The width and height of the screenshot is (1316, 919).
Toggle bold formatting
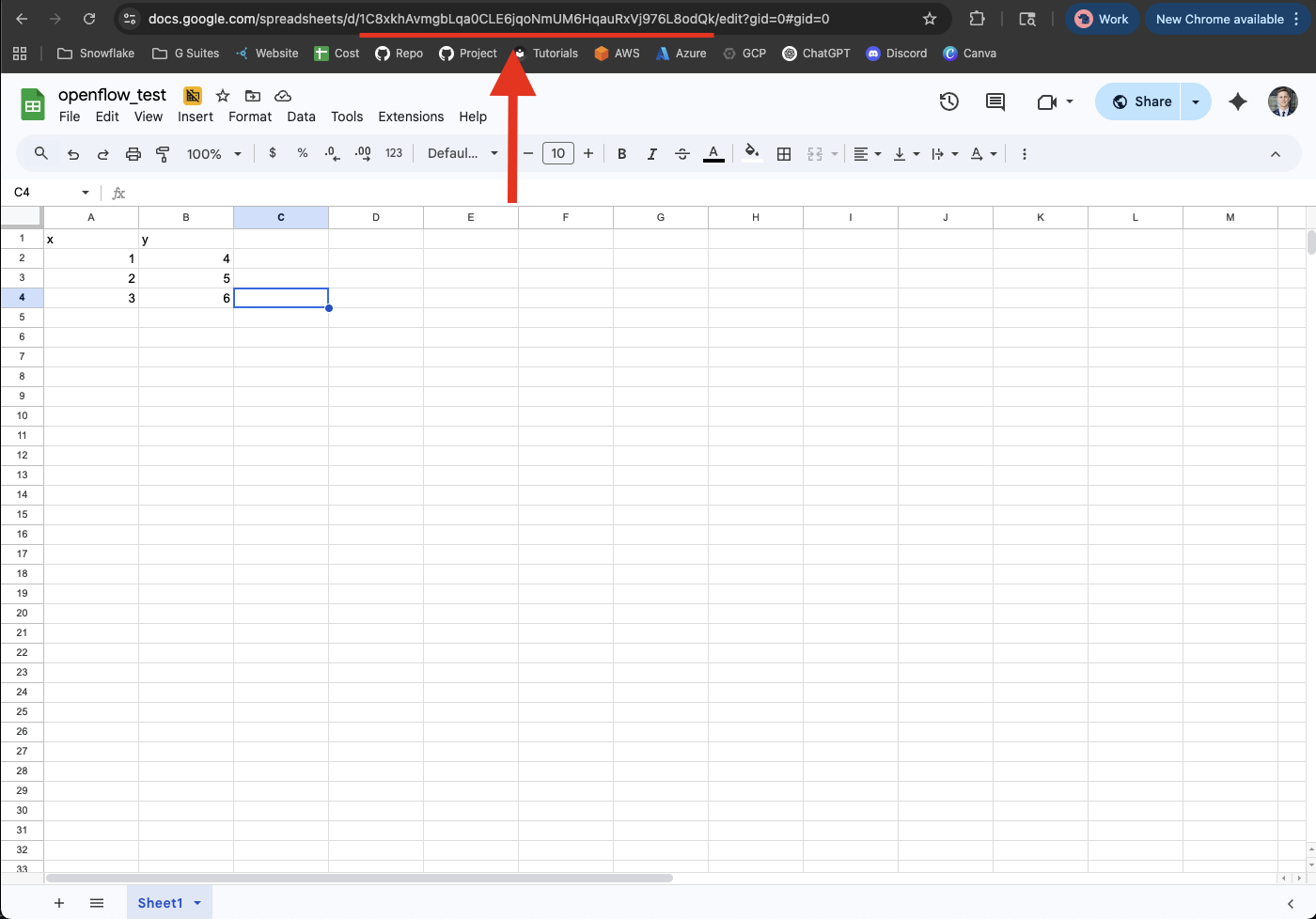pyautogui.click(x=621, y=154)
